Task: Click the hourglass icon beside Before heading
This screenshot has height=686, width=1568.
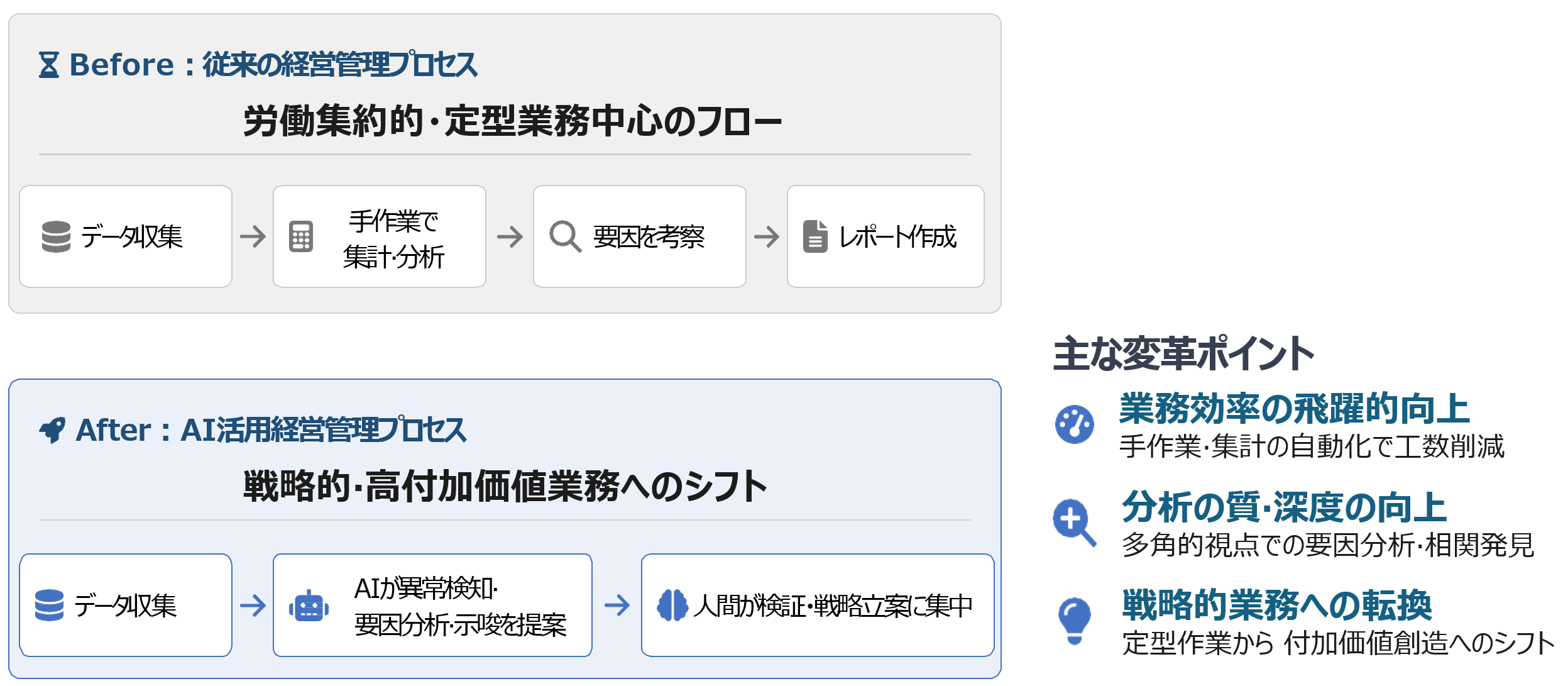Action: [49, 65]
